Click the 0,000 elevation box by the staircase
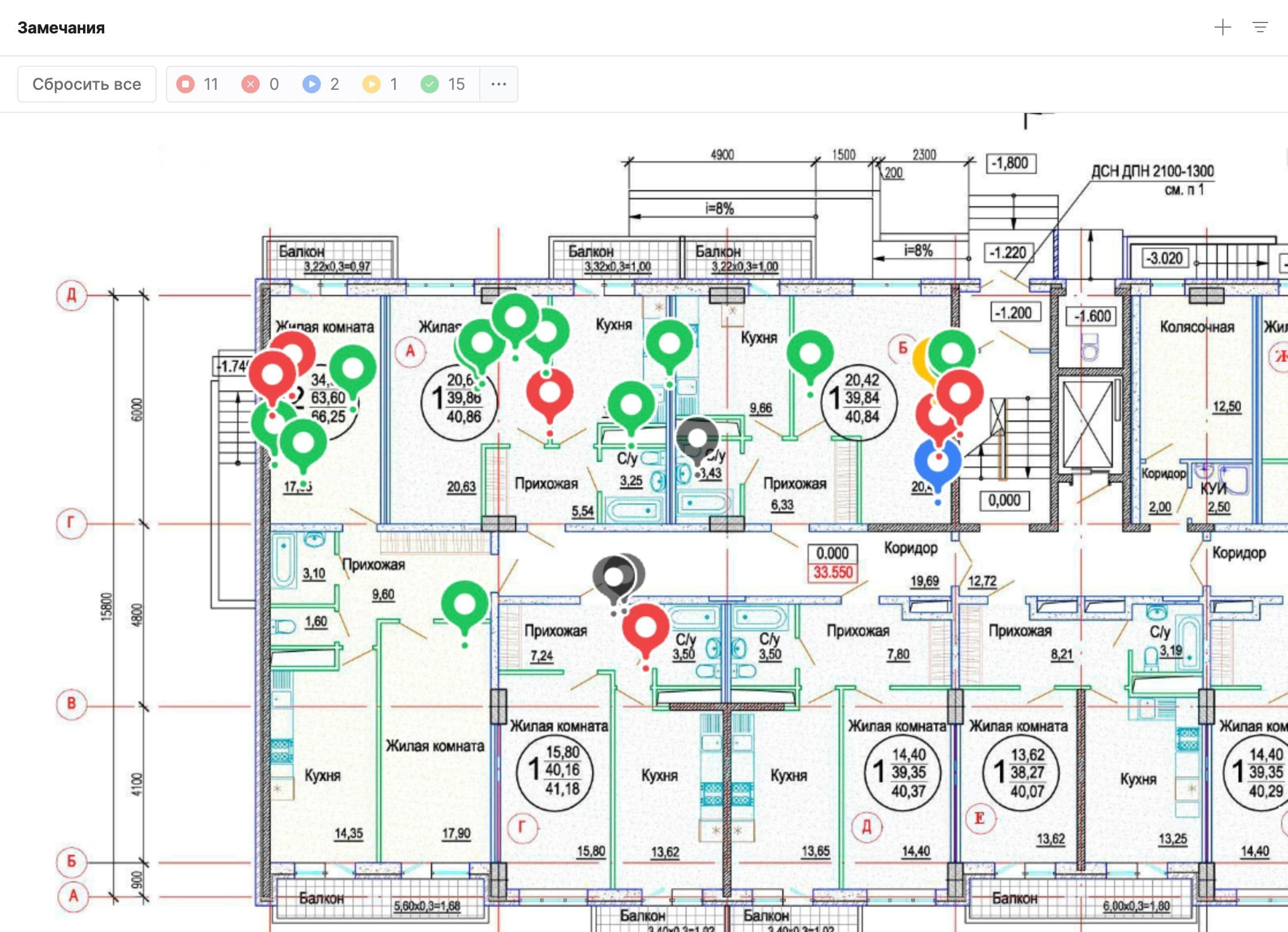This screenshot has width=1288, height=932. coord(1004,500)
